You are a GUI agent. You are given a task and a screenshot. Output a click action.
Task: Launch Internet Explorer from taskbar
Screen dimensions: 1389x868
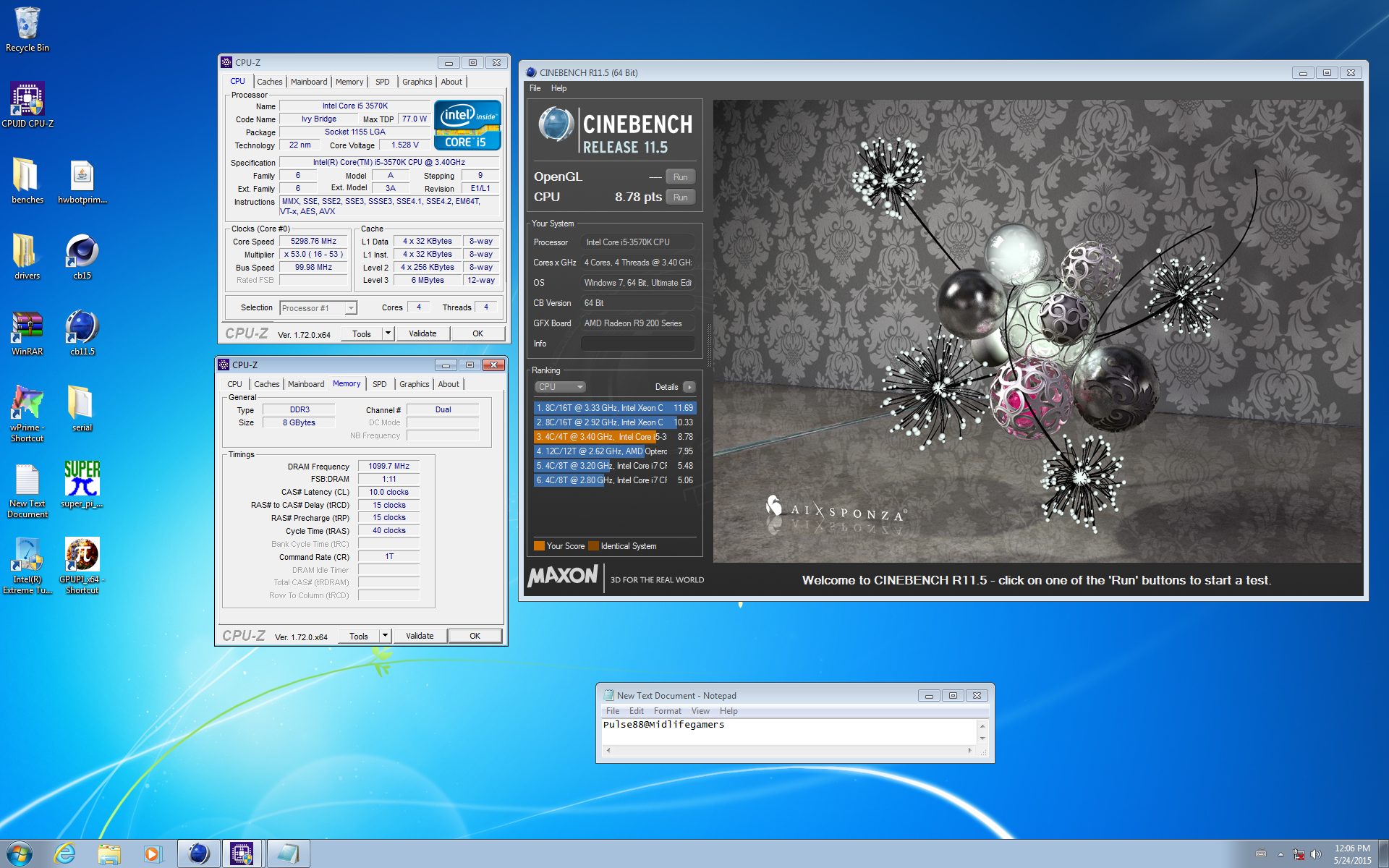[65, 854]
